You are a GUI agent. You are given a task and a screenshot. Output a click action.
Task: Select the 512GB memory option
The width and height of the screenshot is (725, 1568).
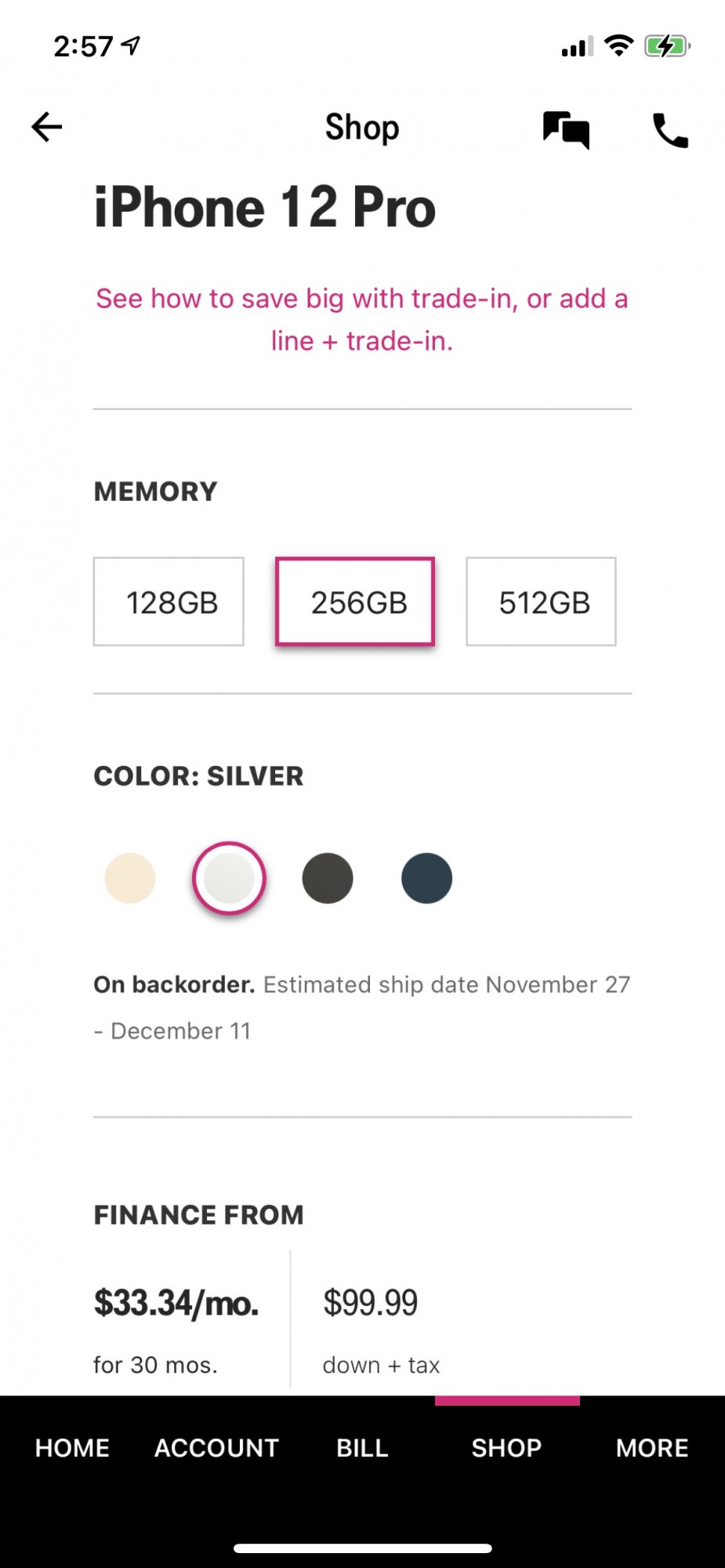point(541,601)
